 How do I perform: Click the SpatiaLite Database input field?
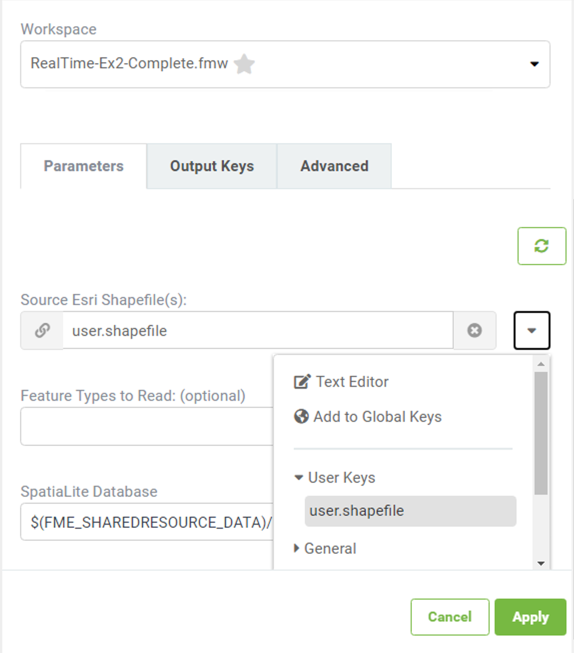[x=147, y=522]
